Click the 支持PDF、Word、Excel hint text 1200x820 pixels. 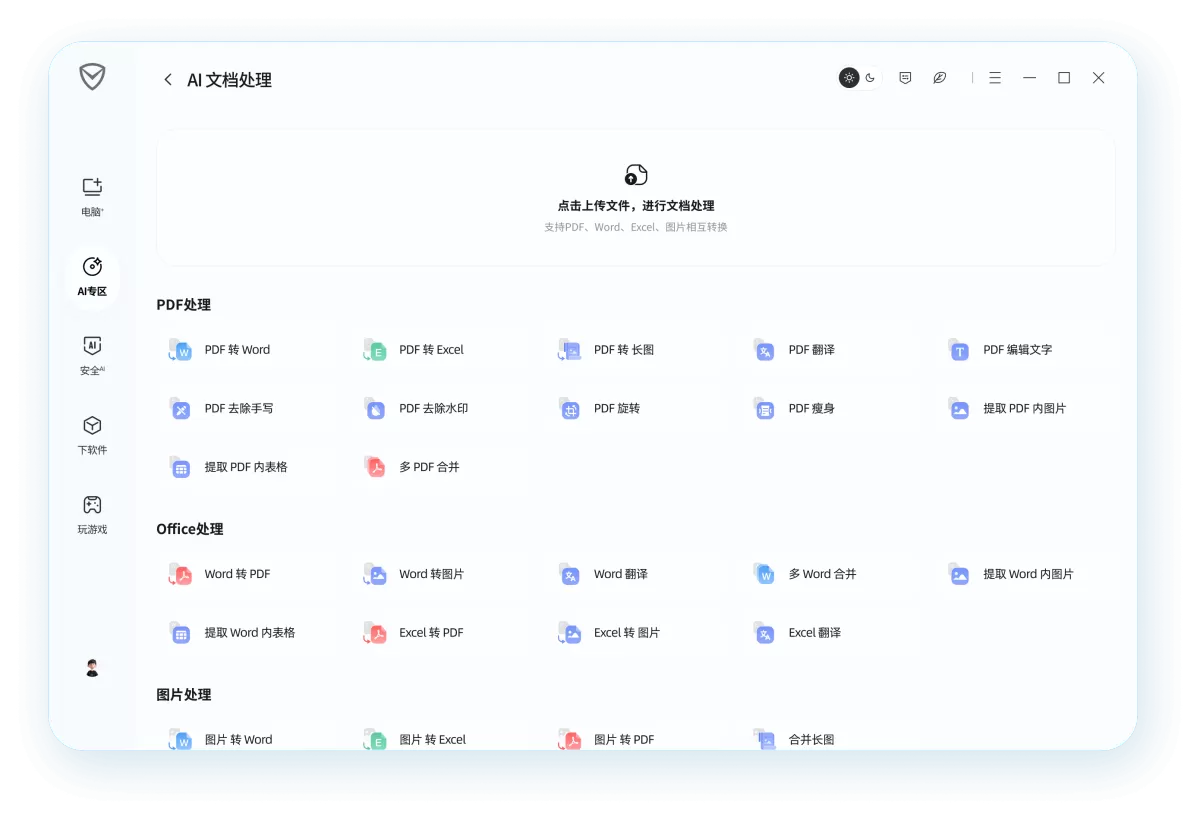pos(636,228)
